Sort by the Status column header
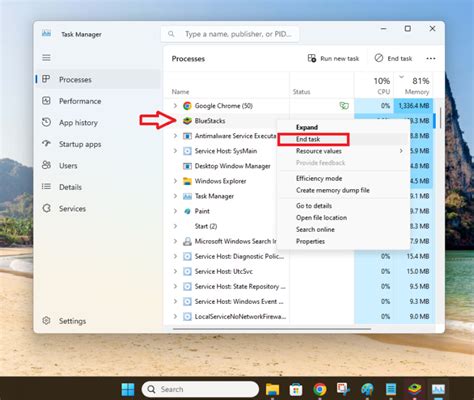The width and height of the screenshot is (474, 400). pyautogui.click(x=322, y=85)
